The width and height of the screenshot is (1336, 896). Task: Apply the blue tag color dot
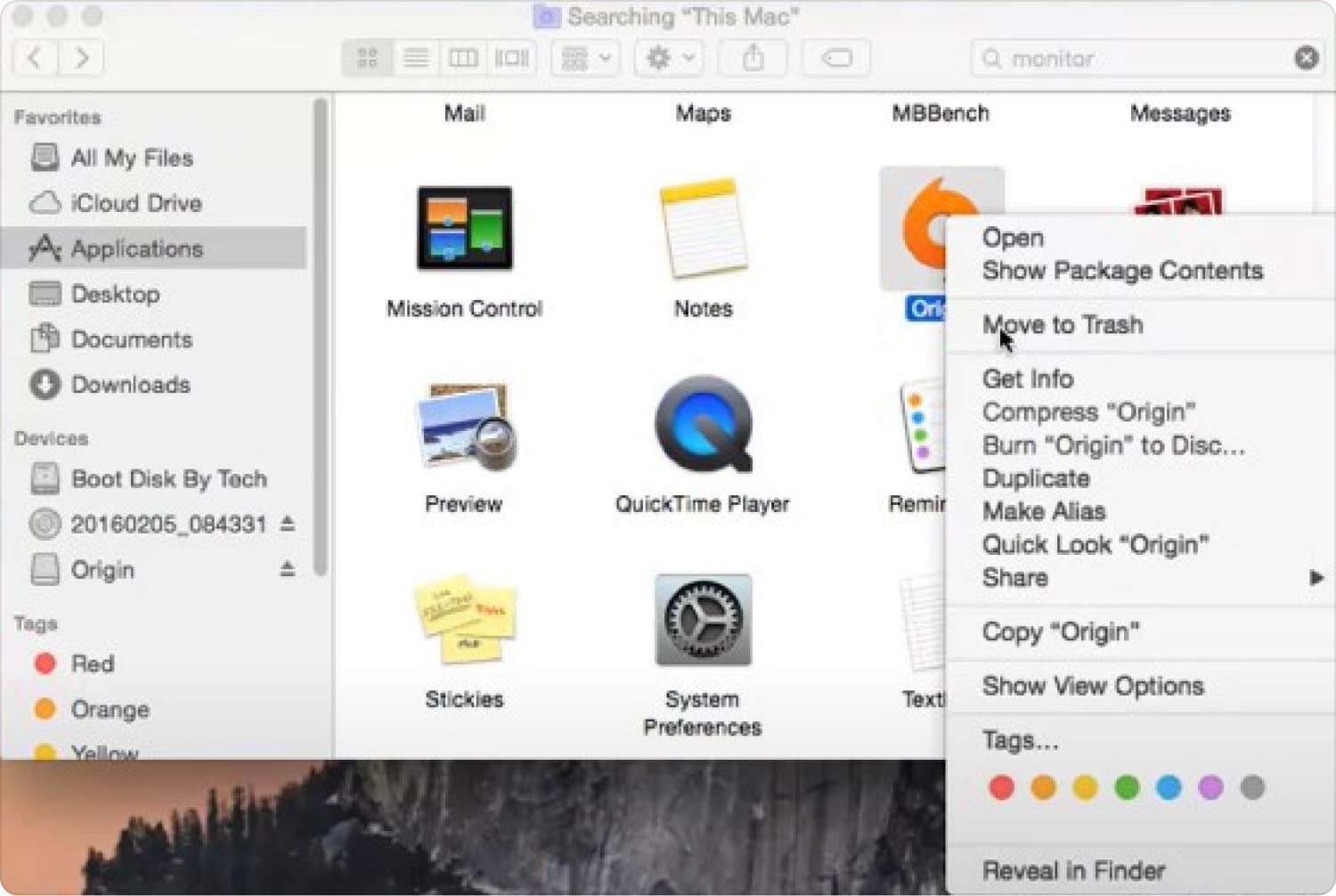(1169, 787)
